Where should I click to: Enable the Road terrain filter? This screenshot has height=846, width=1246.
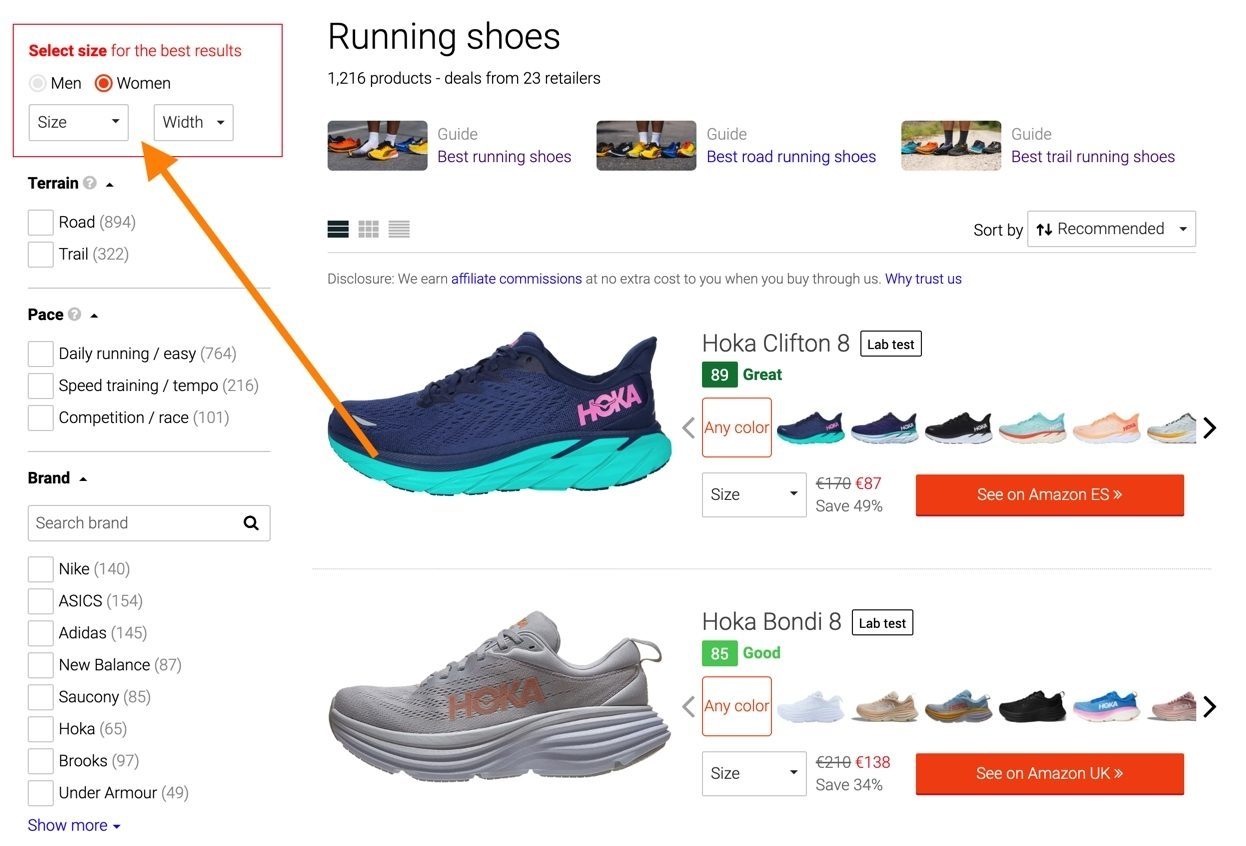pyautogui.click(x=40, y=222)
